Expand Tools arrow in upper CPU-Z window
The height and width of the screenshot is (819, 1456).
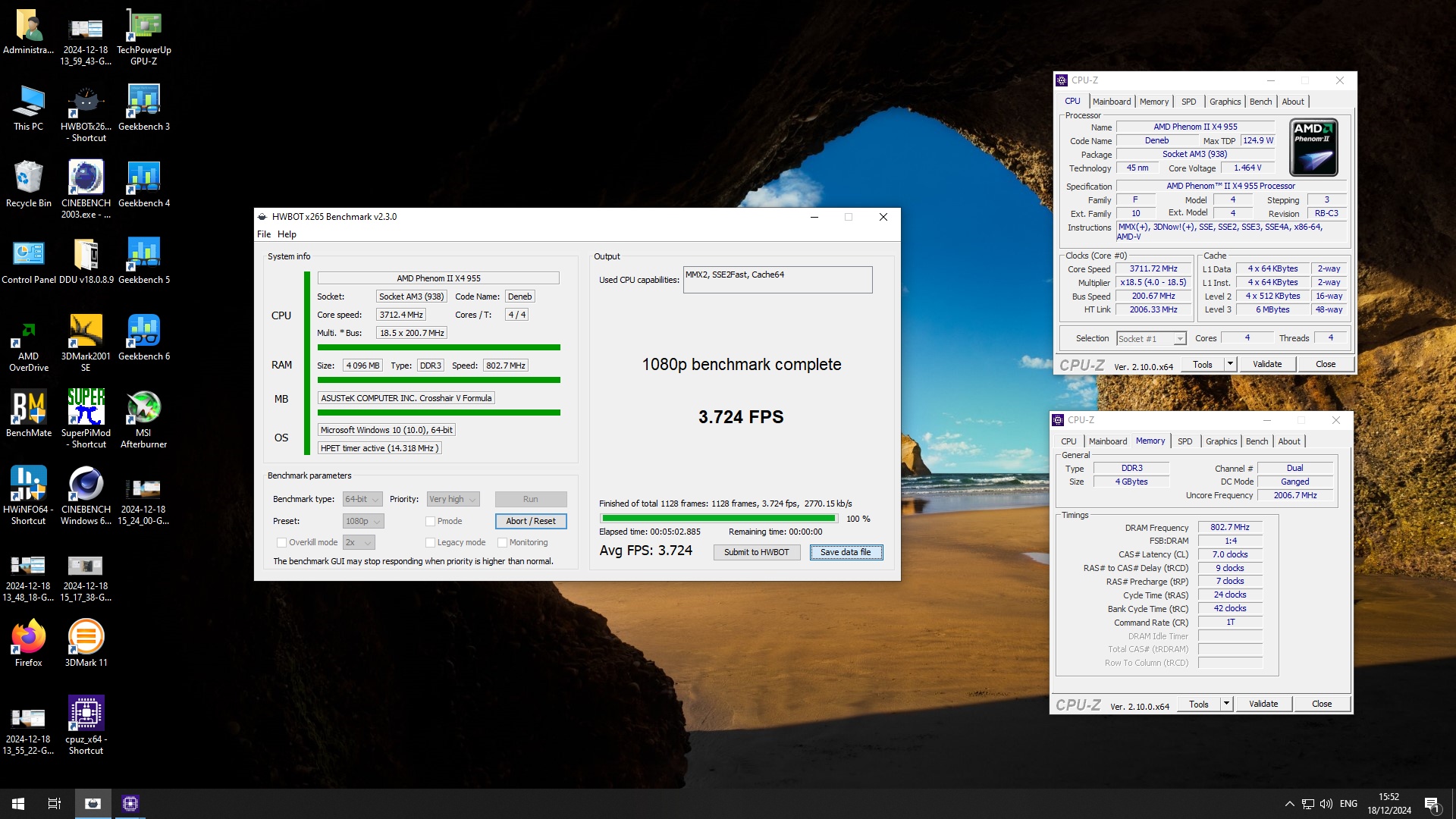click(x=1230, y=364)
